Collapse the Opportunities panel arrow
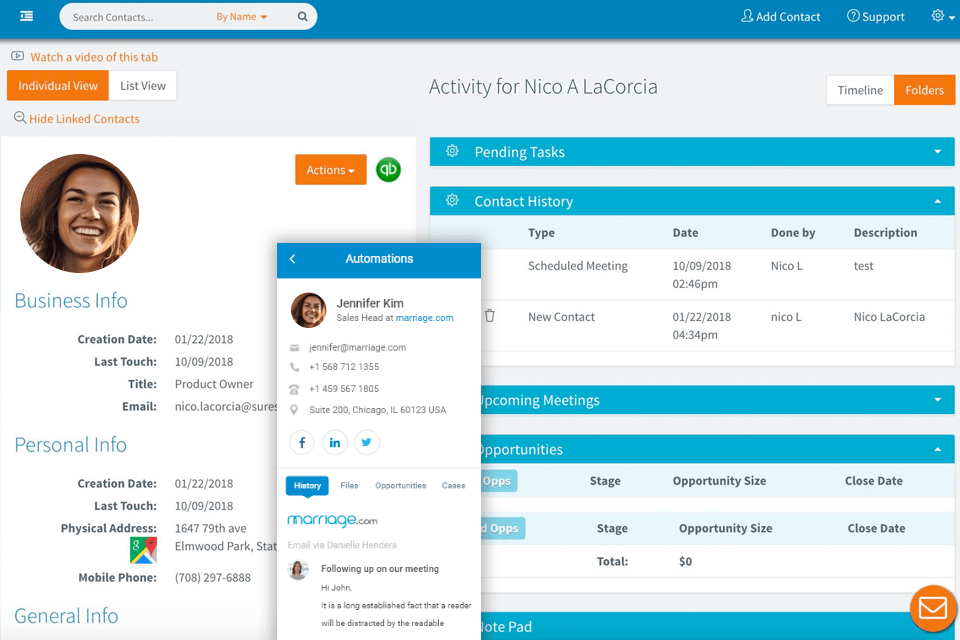The width and height of the screenshot is (960, 640). point(937,449)
